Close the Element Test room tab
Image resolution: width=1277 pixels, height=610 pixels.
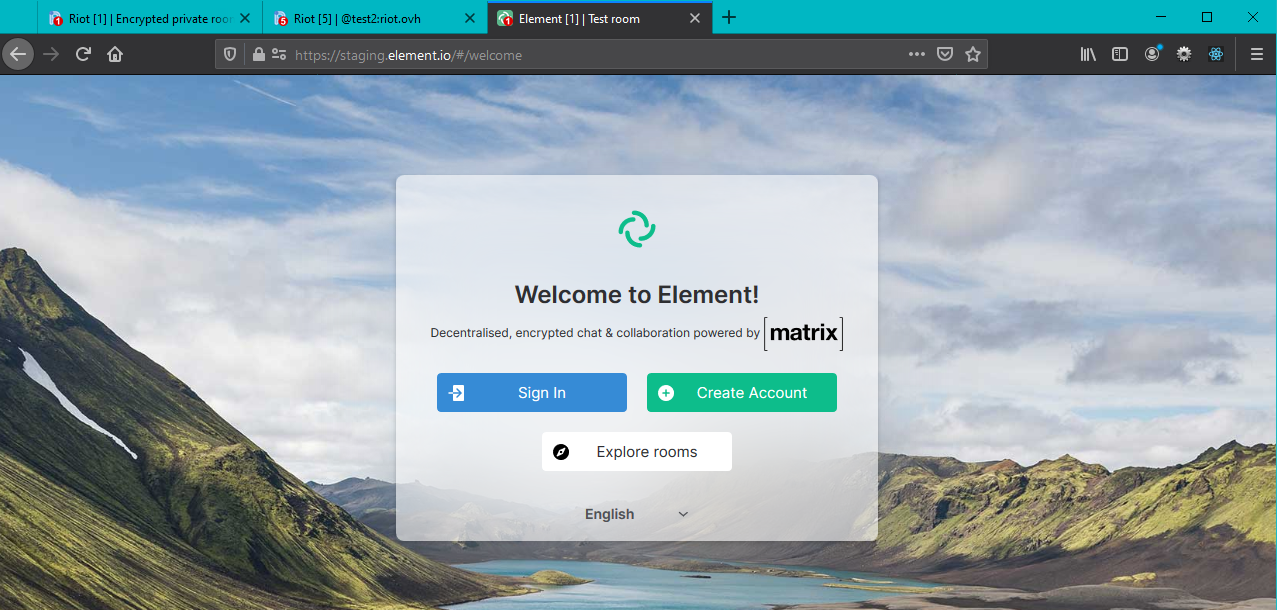click(x=695, y=18)
